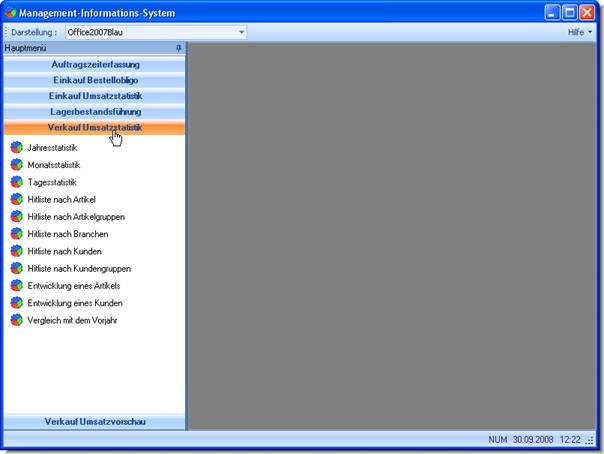The width and height of the screenshot is (604, 454).
Task: Click the icon beside Entwicklung eines Artikels
Action: (x=17, y=286)
